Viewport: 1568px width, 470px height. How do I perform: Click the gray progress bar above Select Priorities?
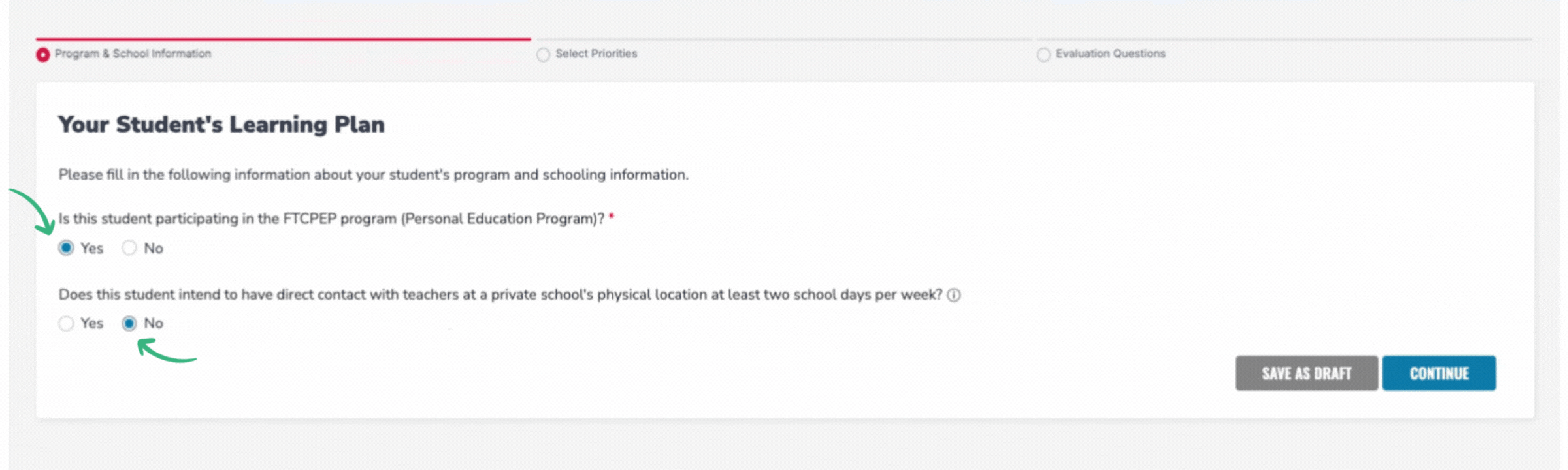coord(783,39)
